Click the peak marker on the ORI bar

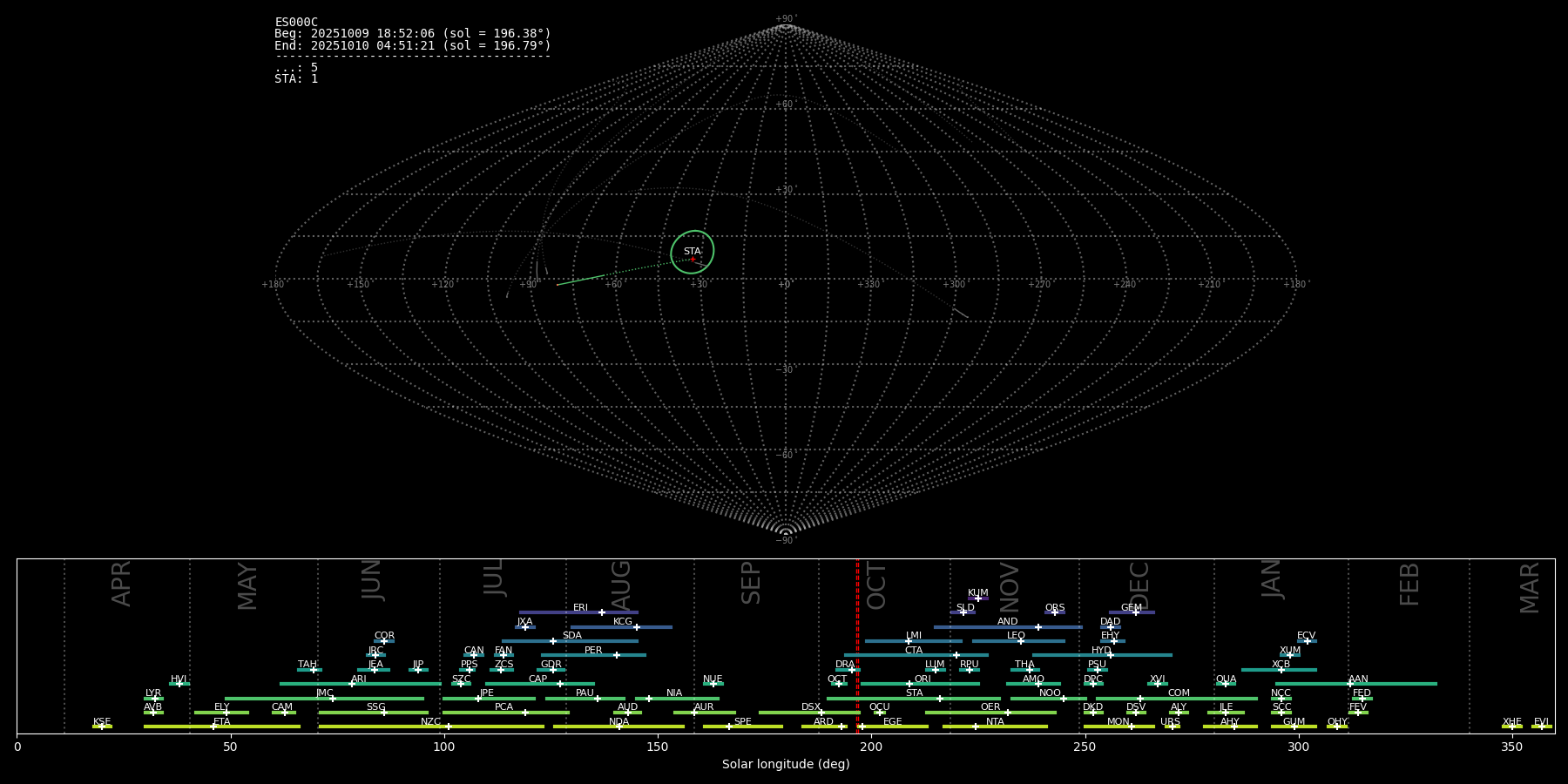pos(909,684)
